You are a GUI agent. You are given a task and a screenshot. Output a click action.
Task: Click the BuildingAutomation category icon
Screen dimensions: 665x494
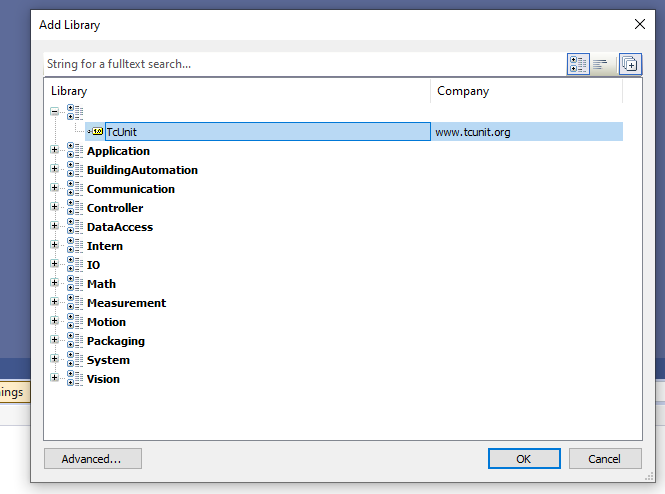75,170
